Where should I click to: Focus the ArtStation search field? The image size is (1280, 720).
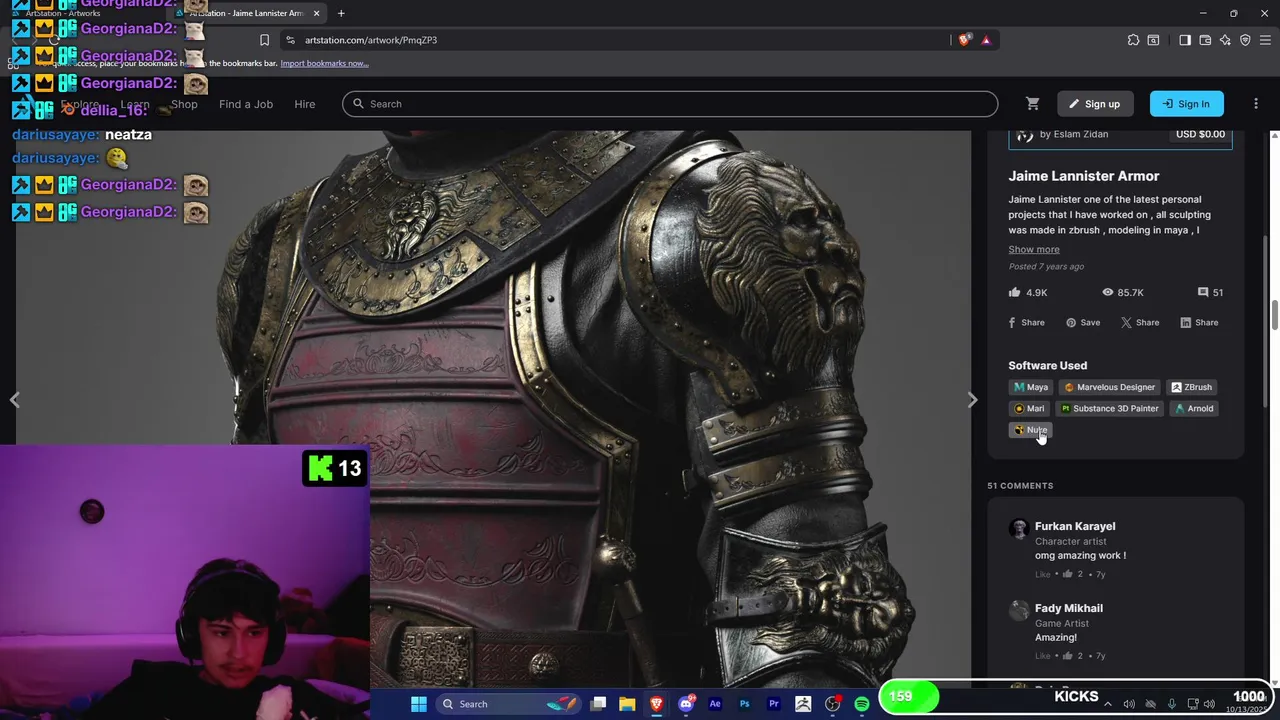coord(670,104)
